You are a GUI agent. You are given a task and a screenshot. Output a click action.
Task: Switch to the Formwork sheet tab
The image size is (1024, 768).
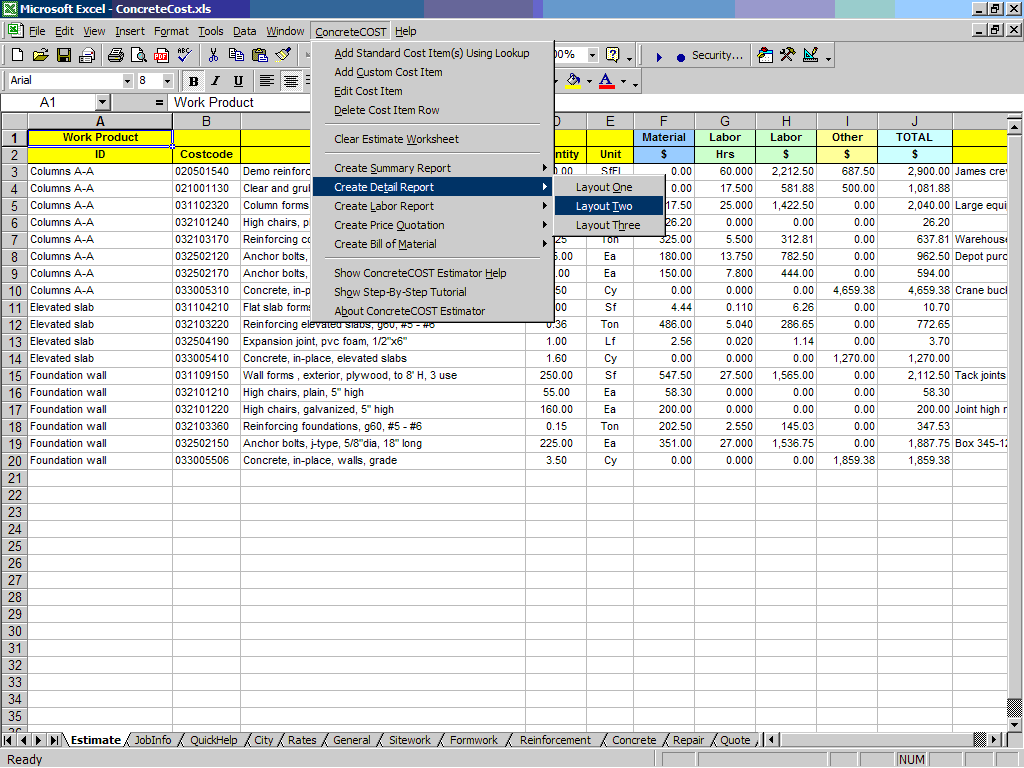click(x=473, y=740)
